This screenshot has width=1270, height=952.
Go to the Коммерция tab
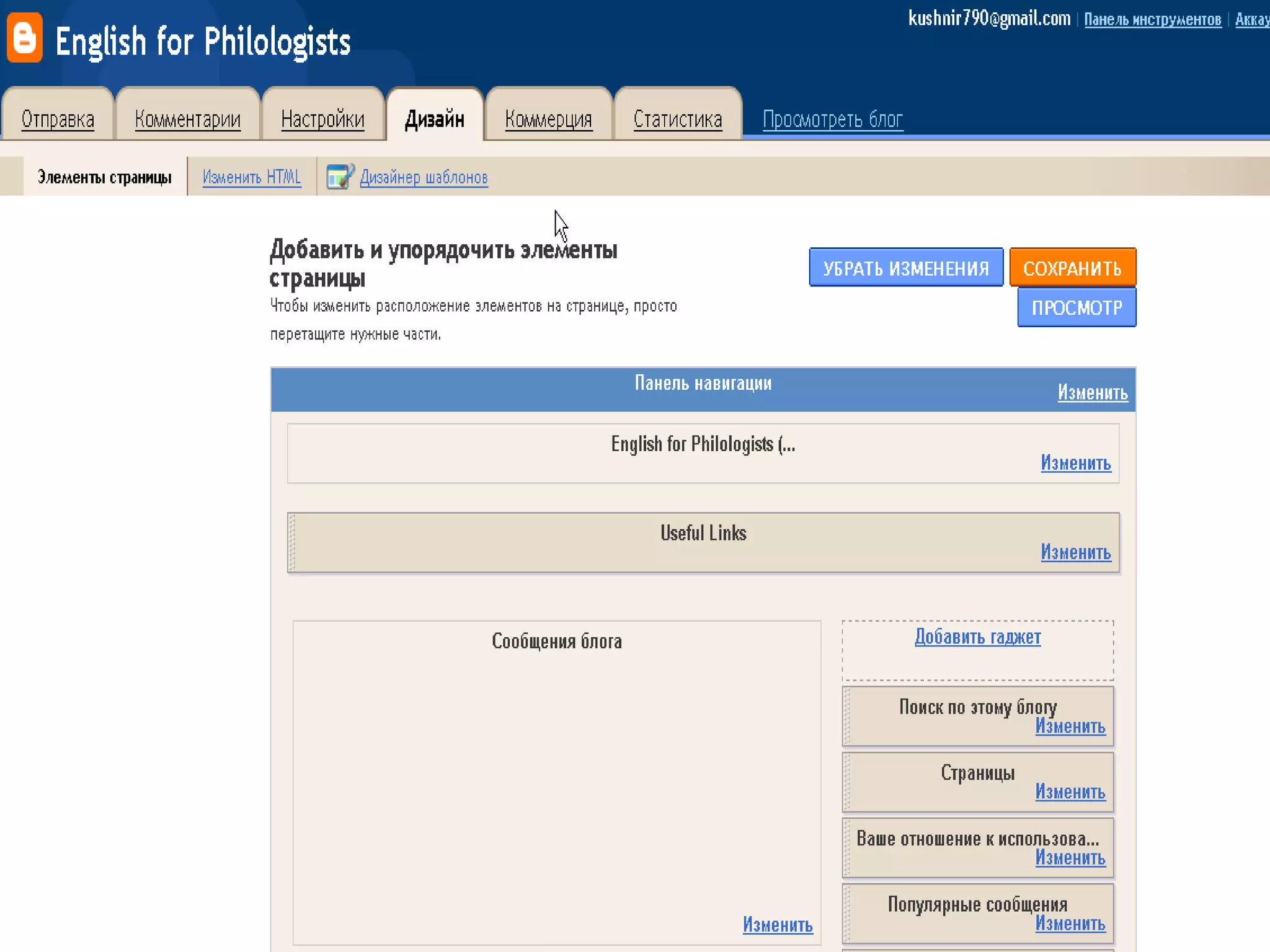(548, 119)
